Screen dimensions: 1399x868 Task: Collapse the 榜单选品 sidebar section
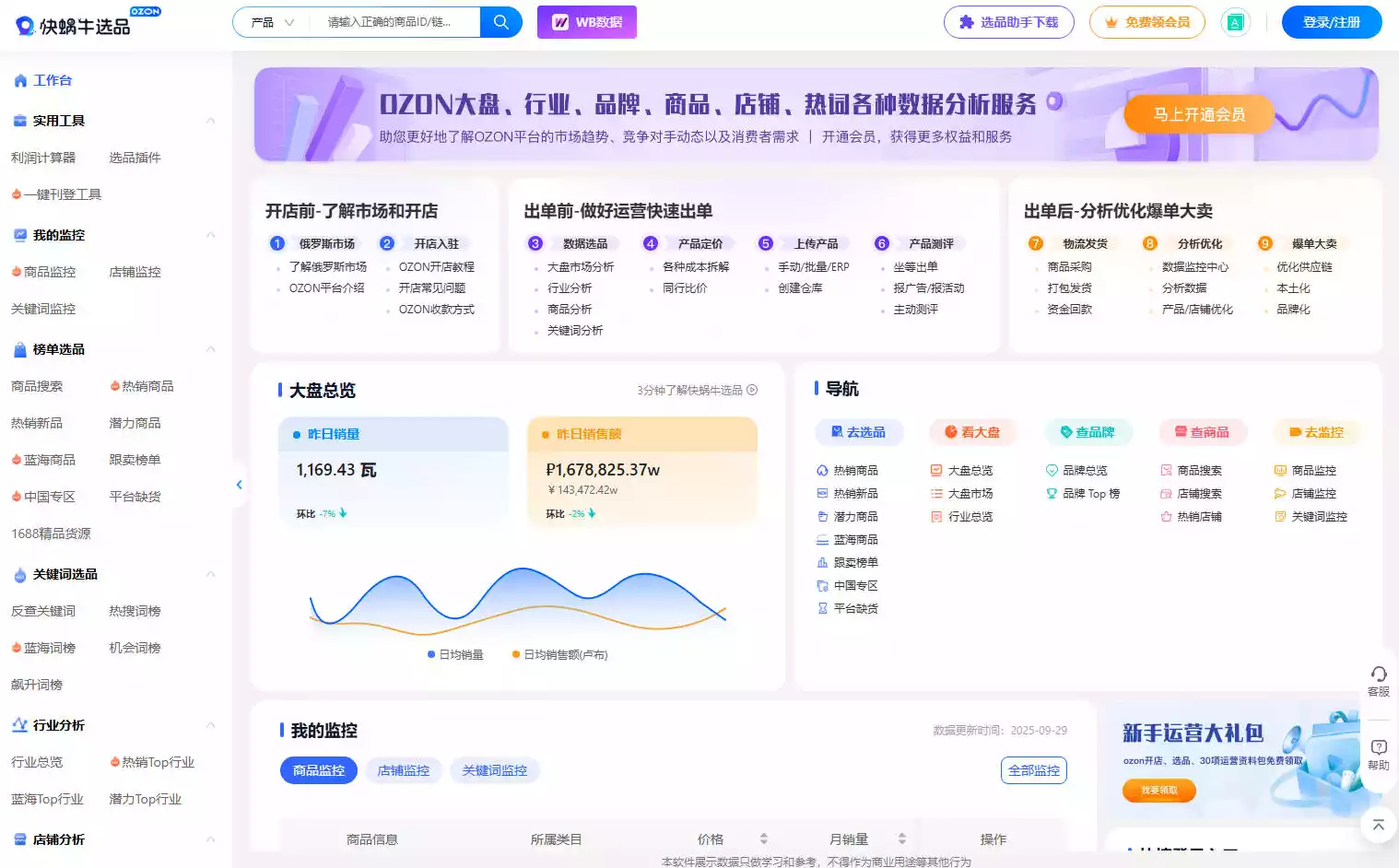point(210,349)
